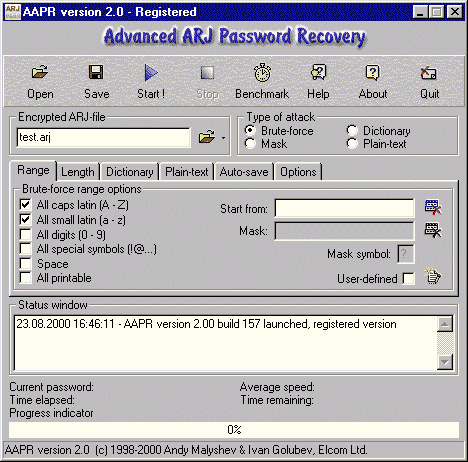The height and width of the screenshot is (462, 468).
Task: Enable the All digits (0 - 9) checkbox
Action: tap(26, 234)
